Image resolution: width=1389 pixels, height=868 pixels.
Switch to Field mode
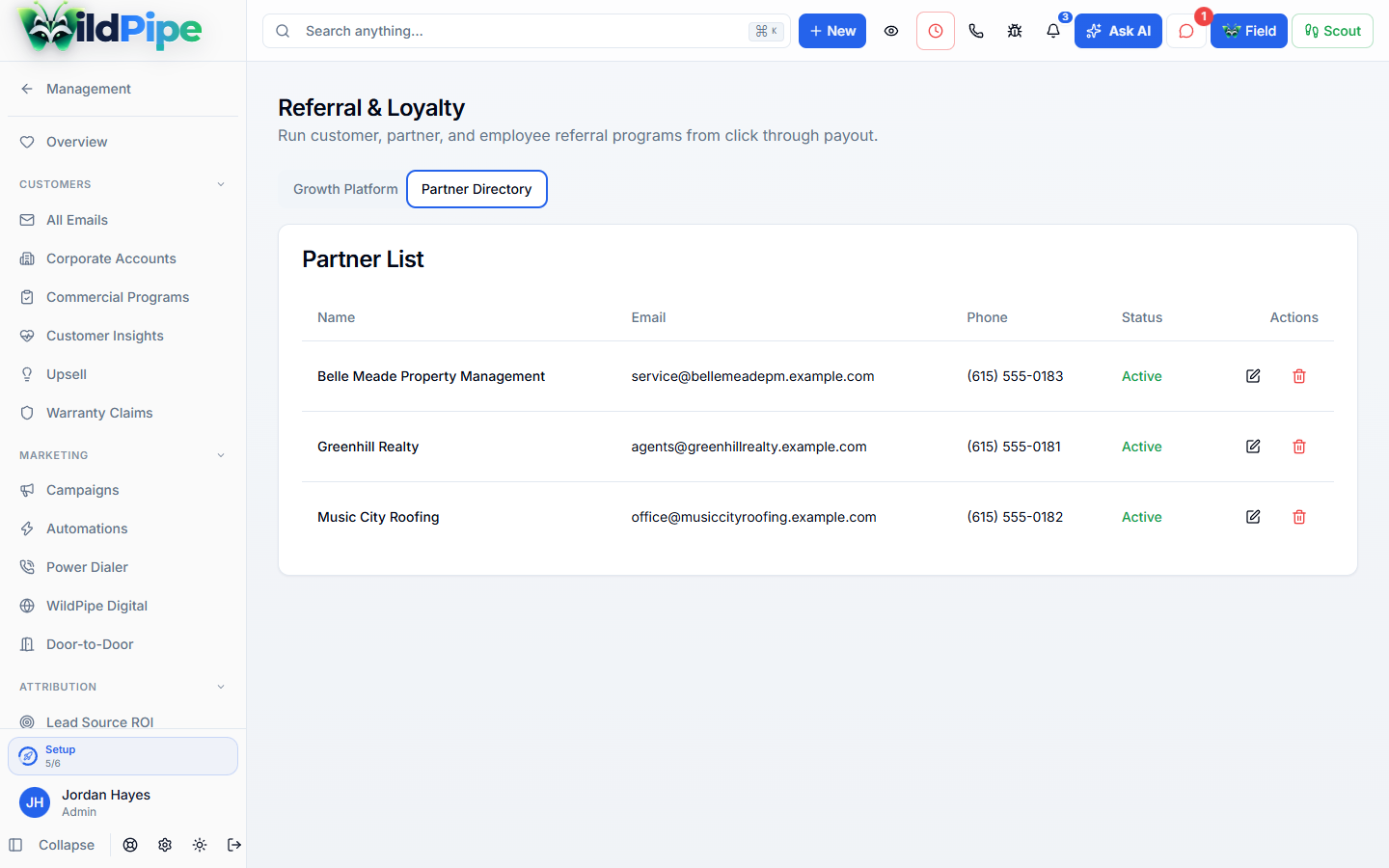pyautogui.click(x=1249, y=31)
